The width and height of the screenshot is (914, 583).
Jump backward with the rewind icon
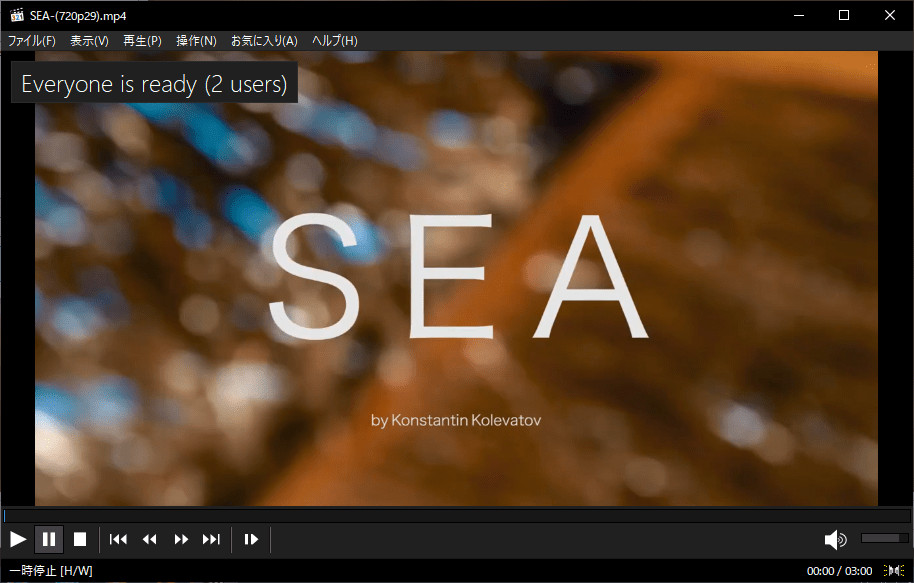[x=149, y=539]
